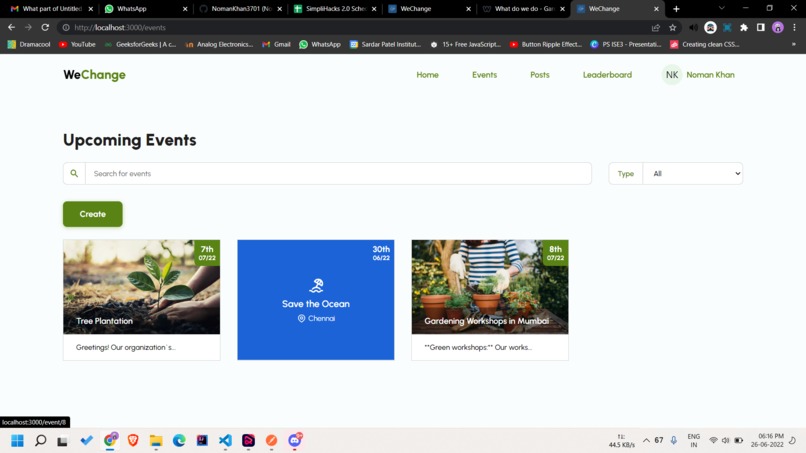Bookmark this page with star icon
The width and height of the screenshot is (806, 453).
pyautogui.click(x=672, y=27)
